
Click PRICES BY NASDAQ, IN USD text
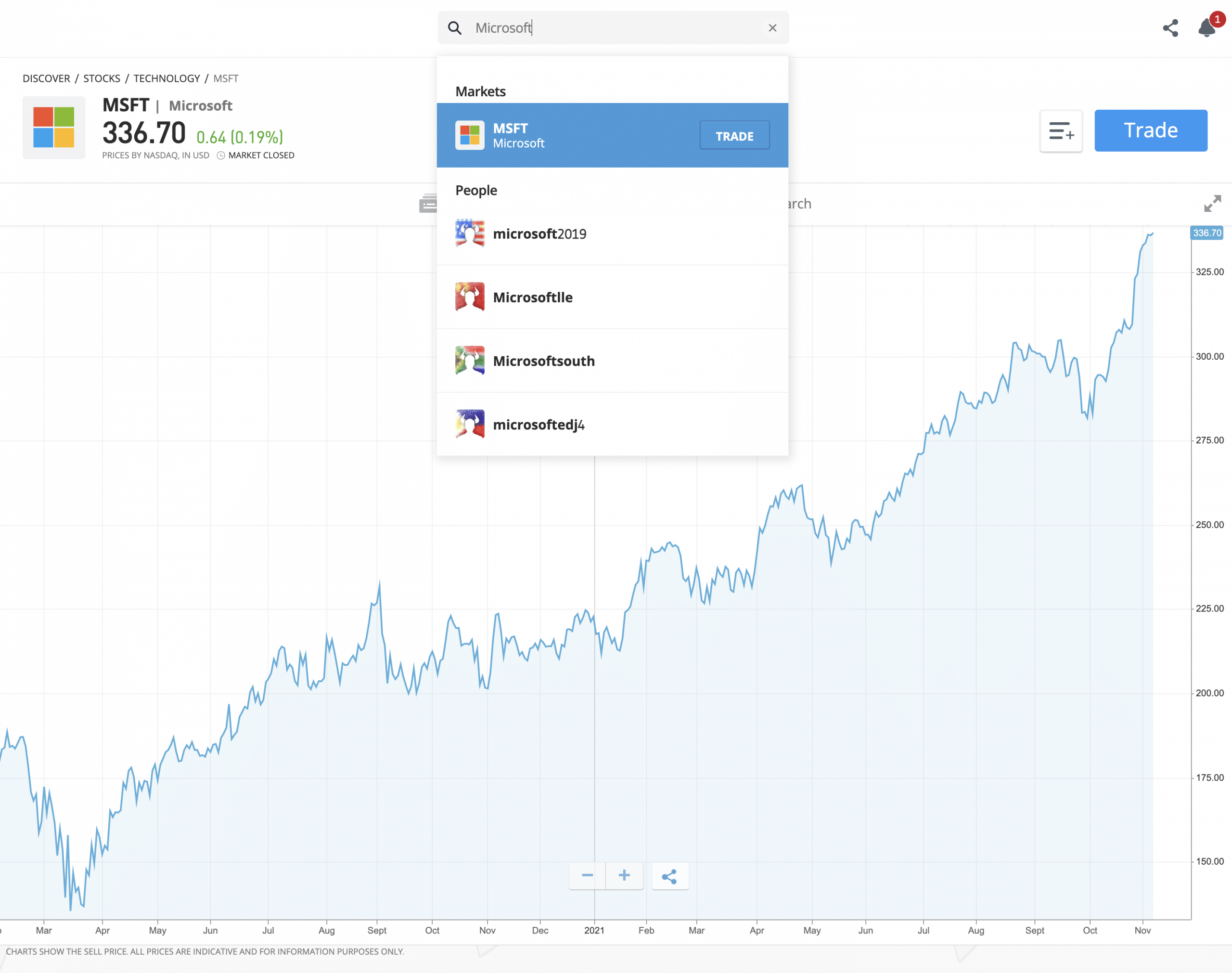point(156,156)
